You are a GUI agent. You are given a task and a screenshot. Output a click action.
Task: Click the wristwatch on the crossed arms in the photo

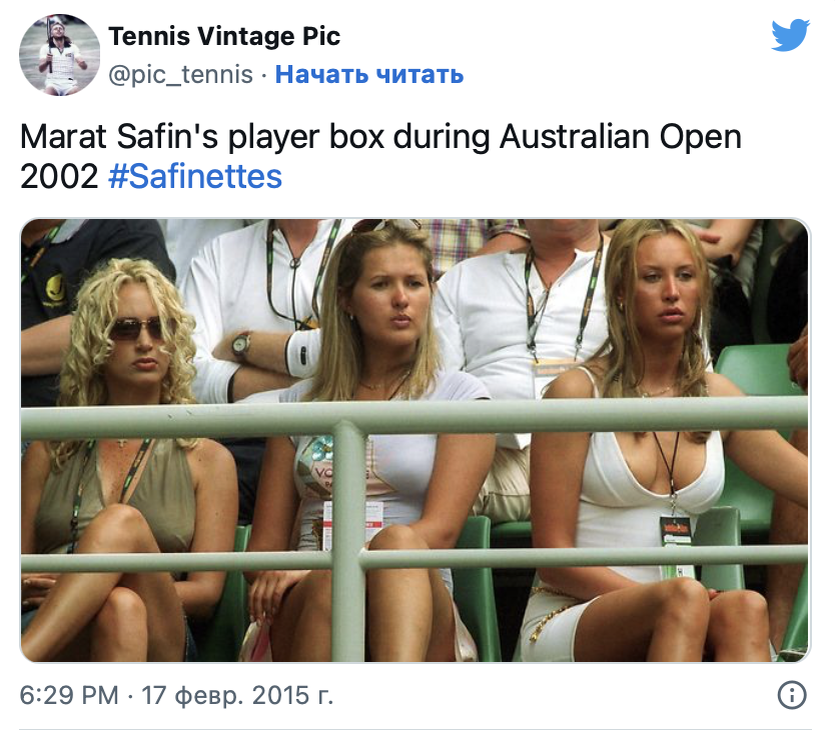(241, 343)
